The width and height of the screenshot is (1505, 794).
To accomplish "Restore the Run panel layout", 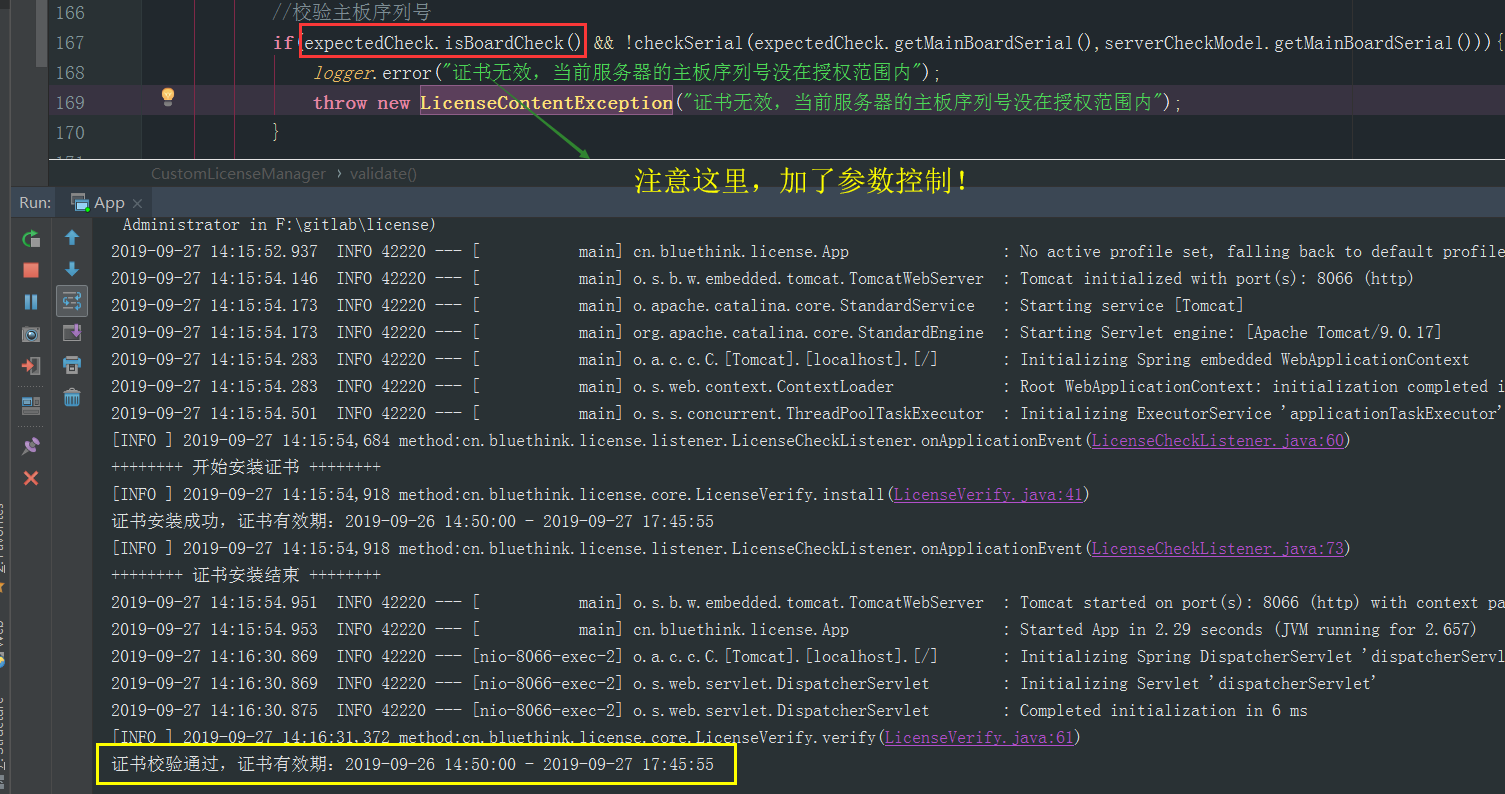I will click(x=31, y=406).
